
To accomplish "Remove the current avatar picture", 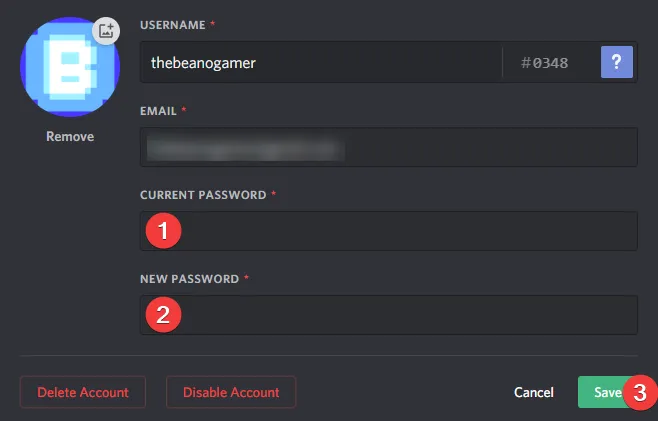I will click(x=70, y=136).
